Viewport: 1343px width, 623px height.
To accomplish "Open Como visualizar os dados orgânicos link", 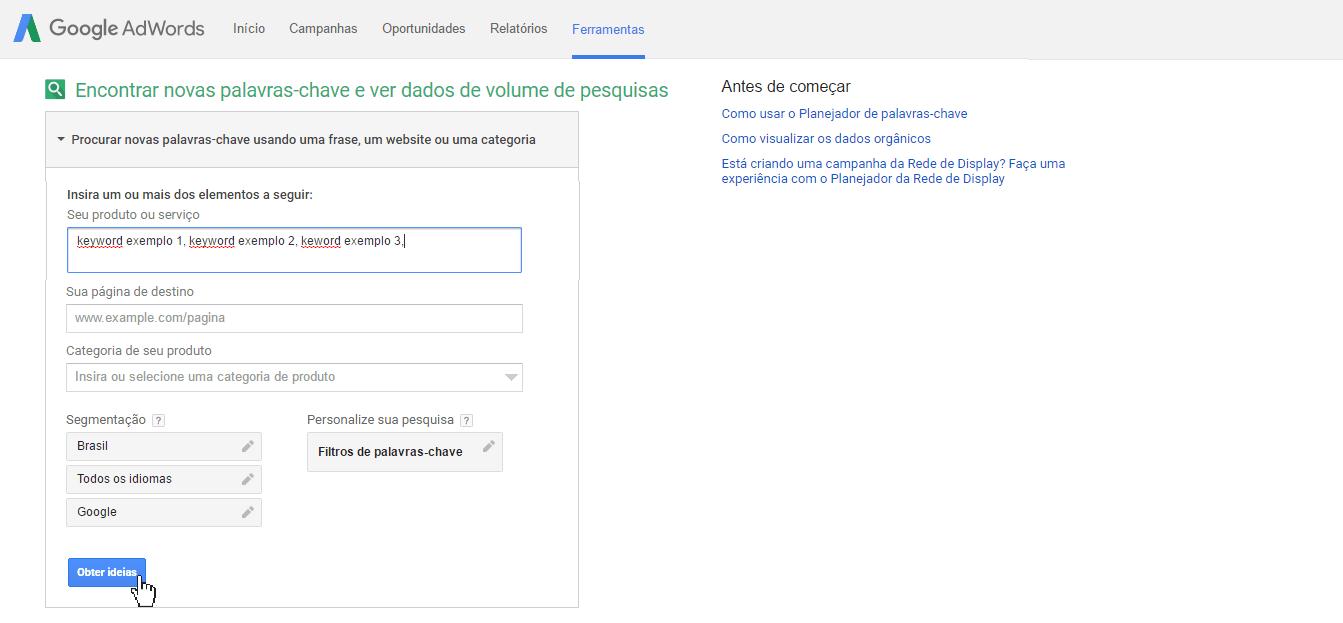I will click(x=826, y=139).
